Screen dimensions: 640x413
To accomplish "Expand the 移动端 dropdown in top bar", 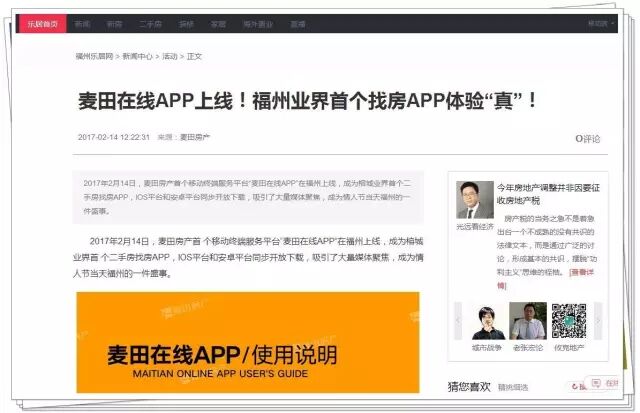I will (598, 23).
